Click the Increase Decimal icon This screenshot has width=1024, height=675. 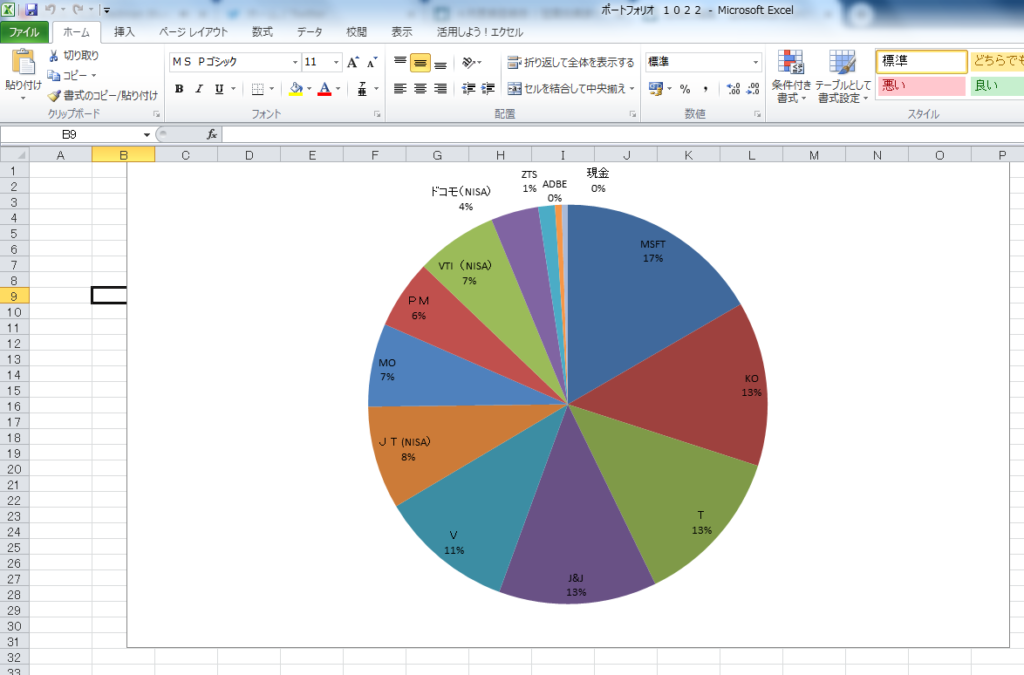tap(733, 89)
